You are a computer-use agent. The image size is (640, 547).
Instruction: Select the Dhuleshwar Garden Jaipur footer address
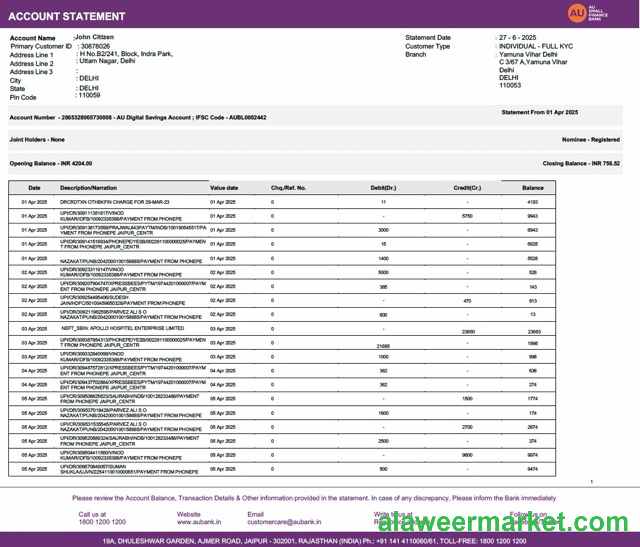point(314,541)
